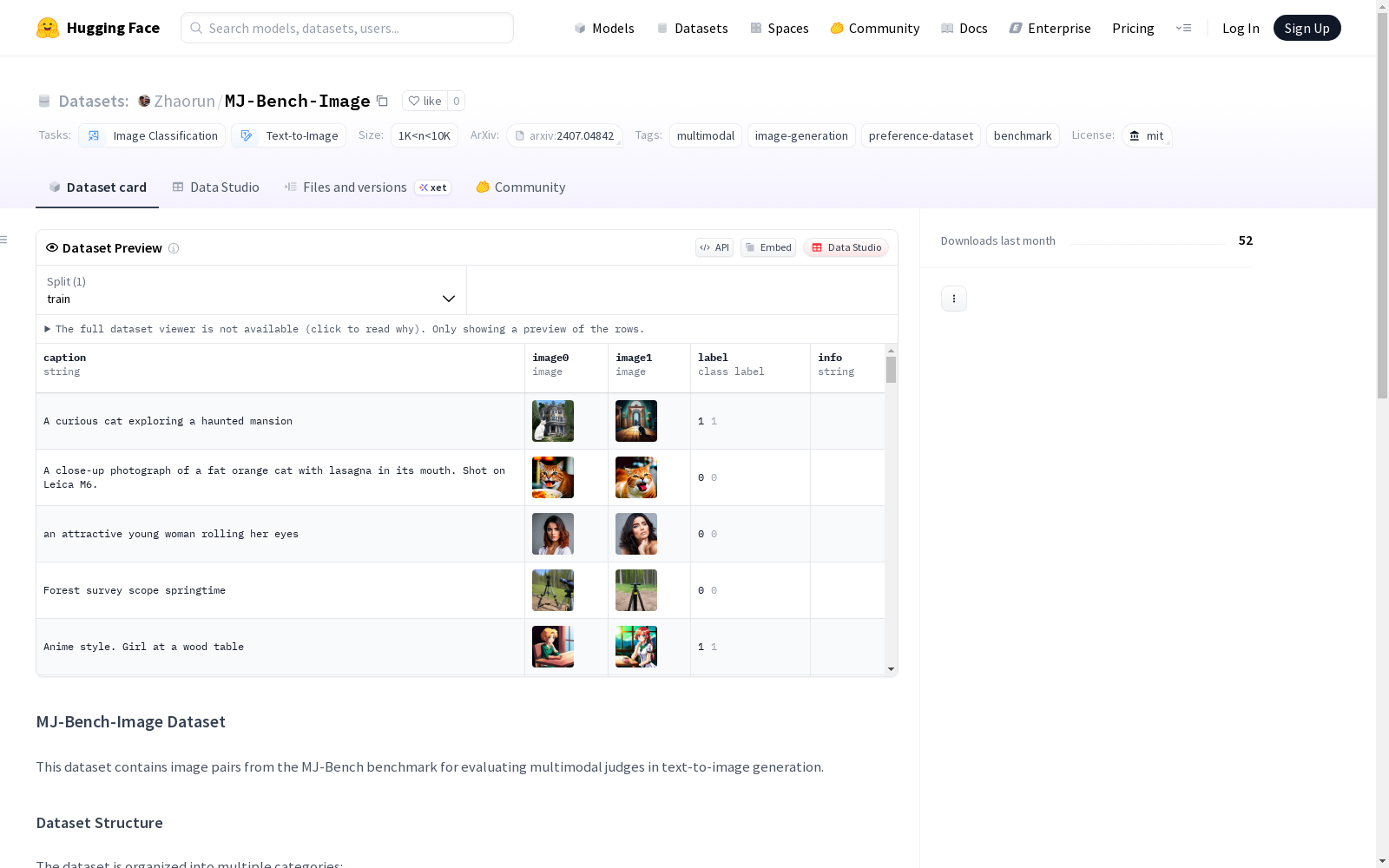1389x868 pixels.
Task: Open image1 thumbnail for fat orange cat
Action: 636,477
